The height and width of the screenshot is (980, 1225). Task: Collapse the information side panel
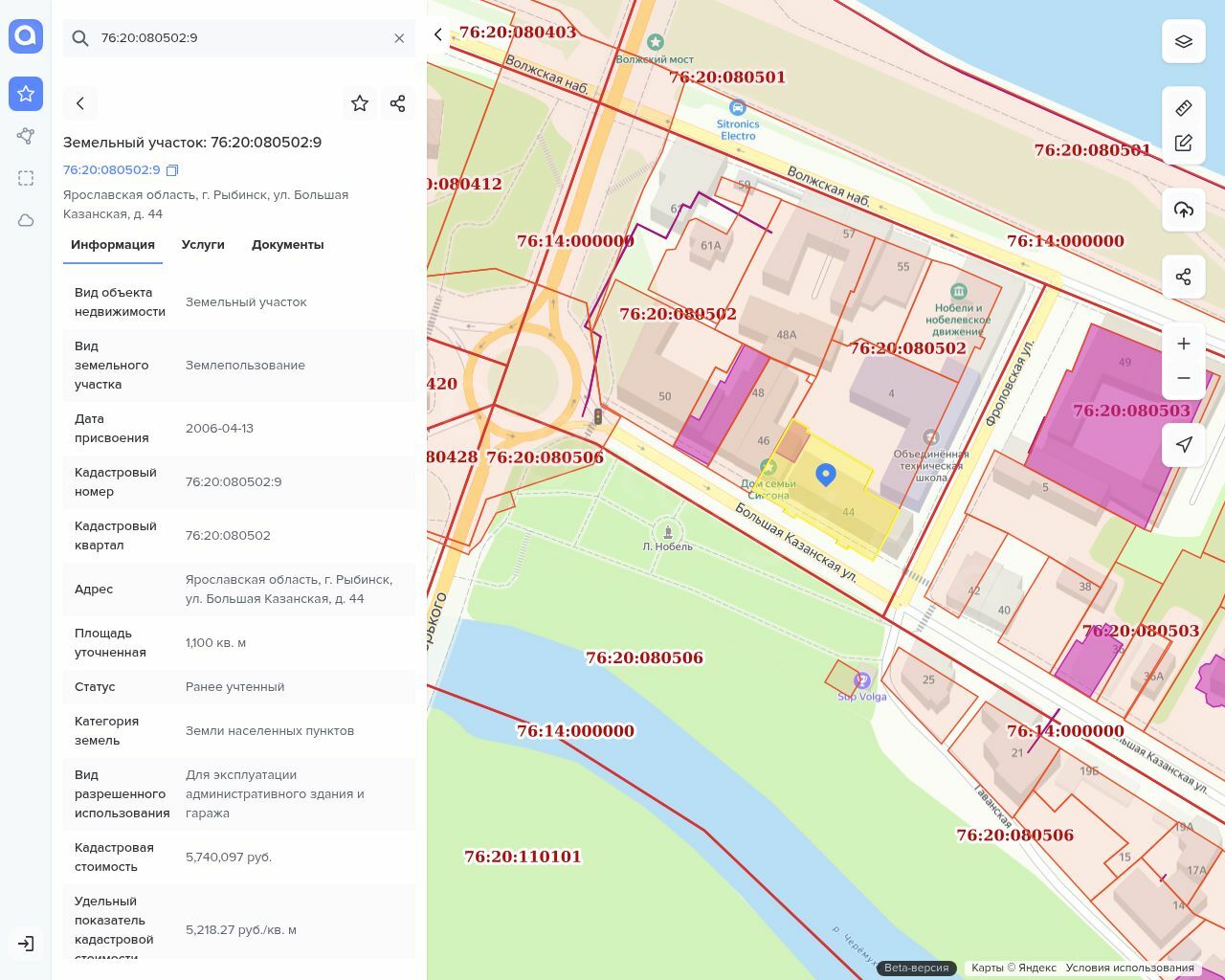[438, 34]
